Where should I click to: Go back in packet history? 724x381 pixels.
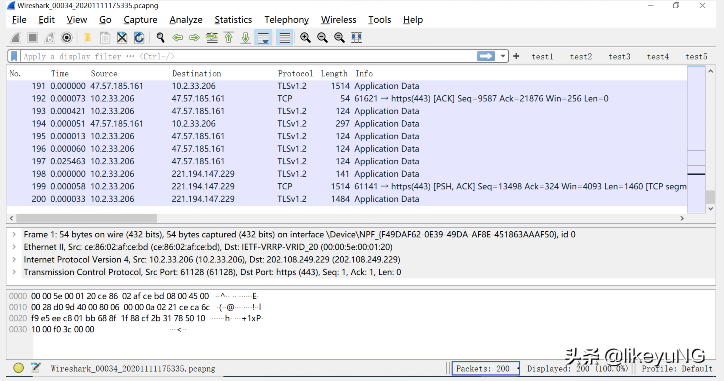point(177,38)
